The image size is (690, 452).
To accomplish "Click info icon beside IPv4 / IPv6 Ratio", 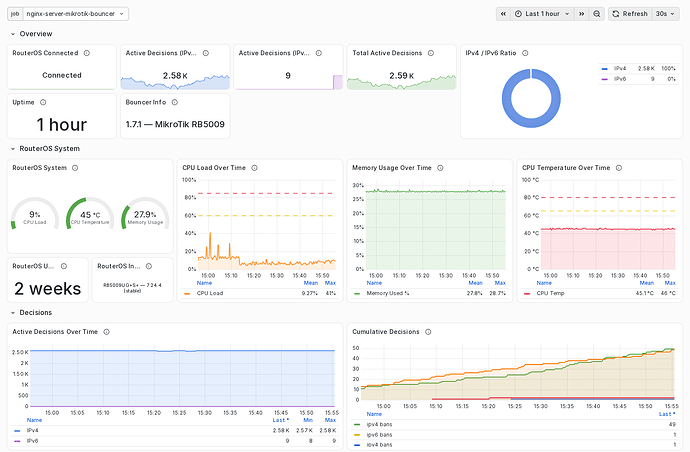I will click(x=525, y=53).
